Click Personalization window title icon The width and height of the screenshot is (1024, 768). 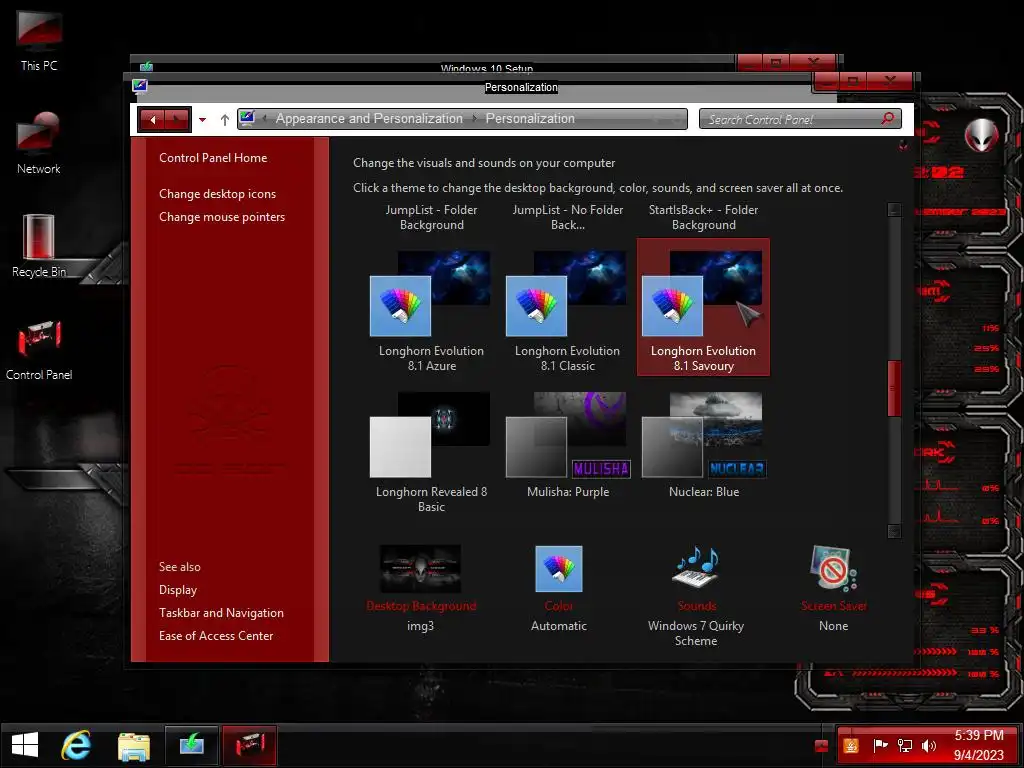(139, 86)
